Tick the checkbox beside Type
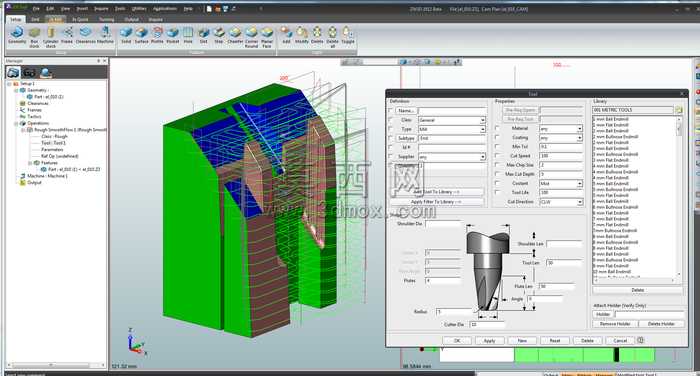Viewport: 700px width, 376px height. (391, 129)
